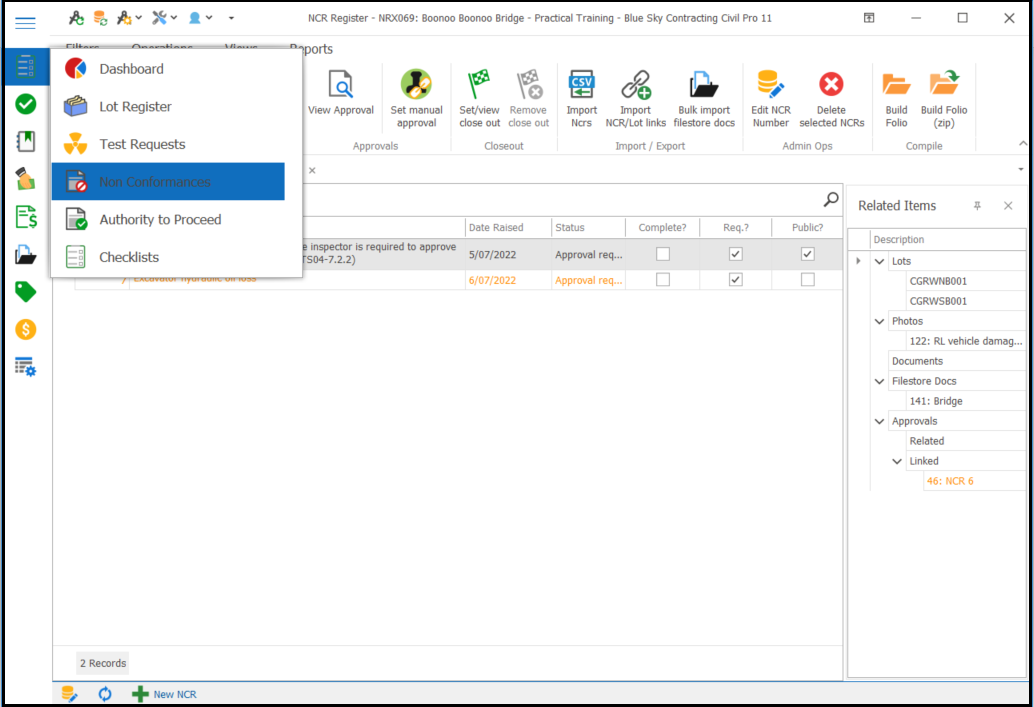The image size is (1034, 707).
Task: Click the View Approval ribbon icon
Action: (340, 86)
